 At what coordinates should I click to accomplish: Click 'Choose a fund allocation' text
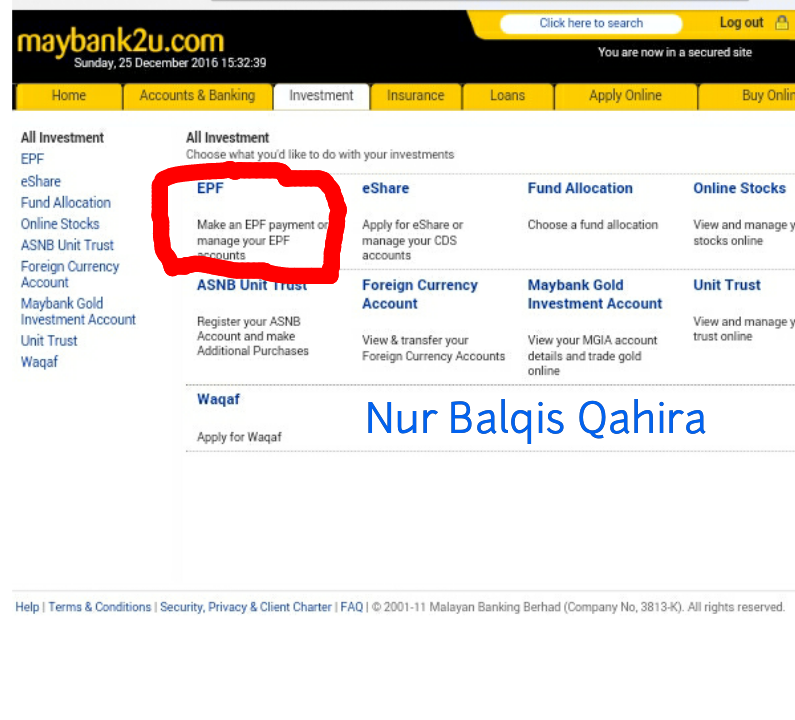[593, 225]
